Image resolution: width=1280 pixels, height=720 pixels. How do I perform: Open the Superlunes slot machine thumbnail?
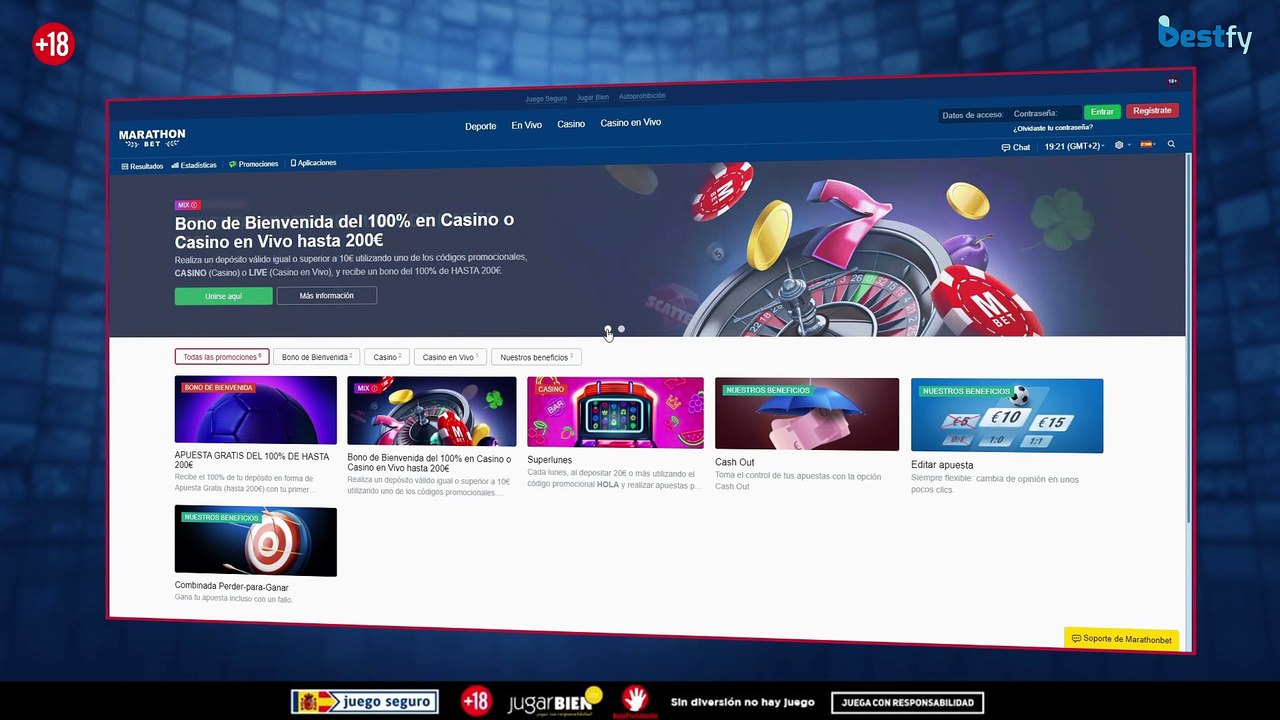pyautogui.click(x=615, y=413)
